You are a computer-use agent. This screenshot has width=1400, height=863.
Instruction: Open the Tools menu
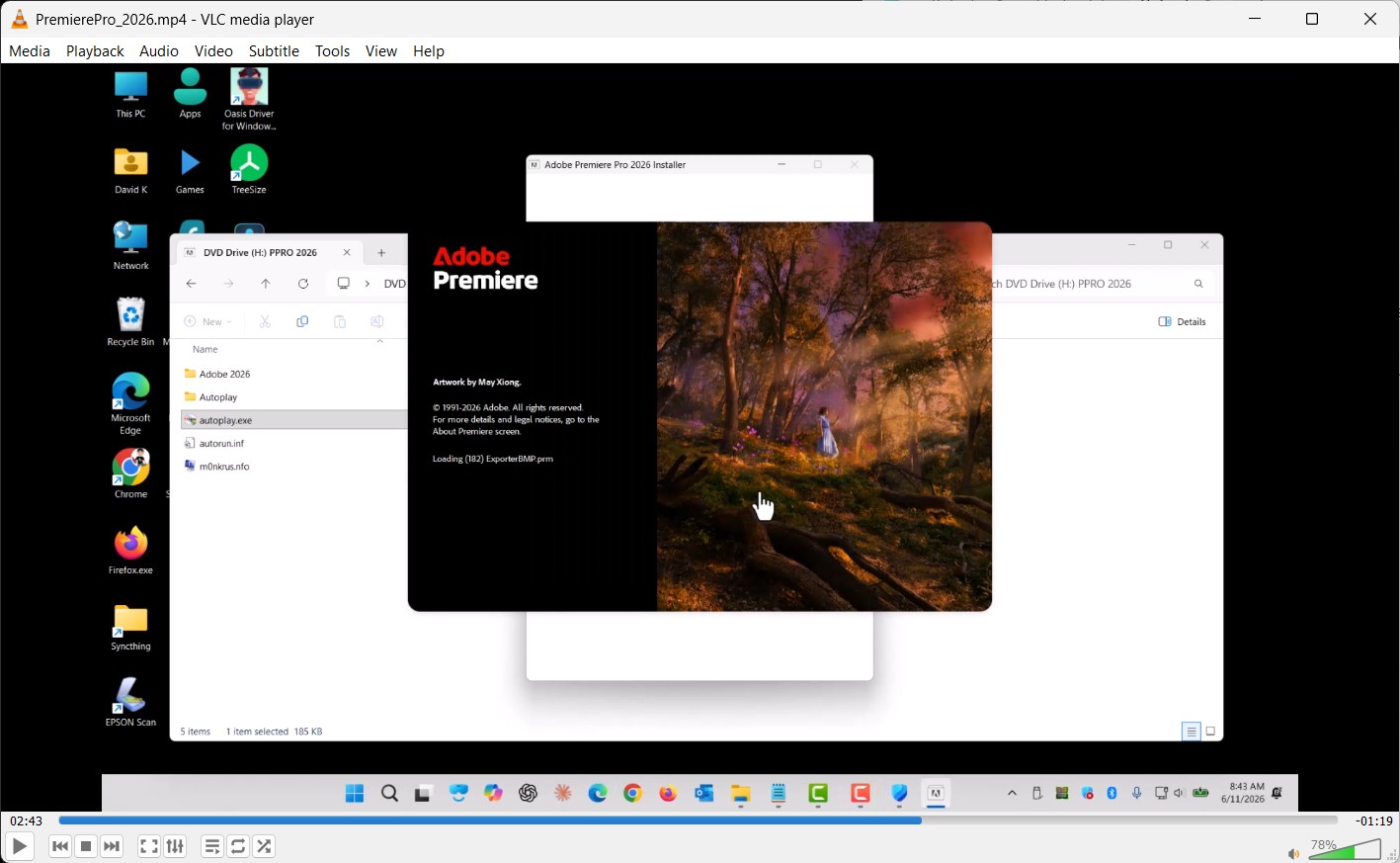pyautogui.click(x=332, y=51)
